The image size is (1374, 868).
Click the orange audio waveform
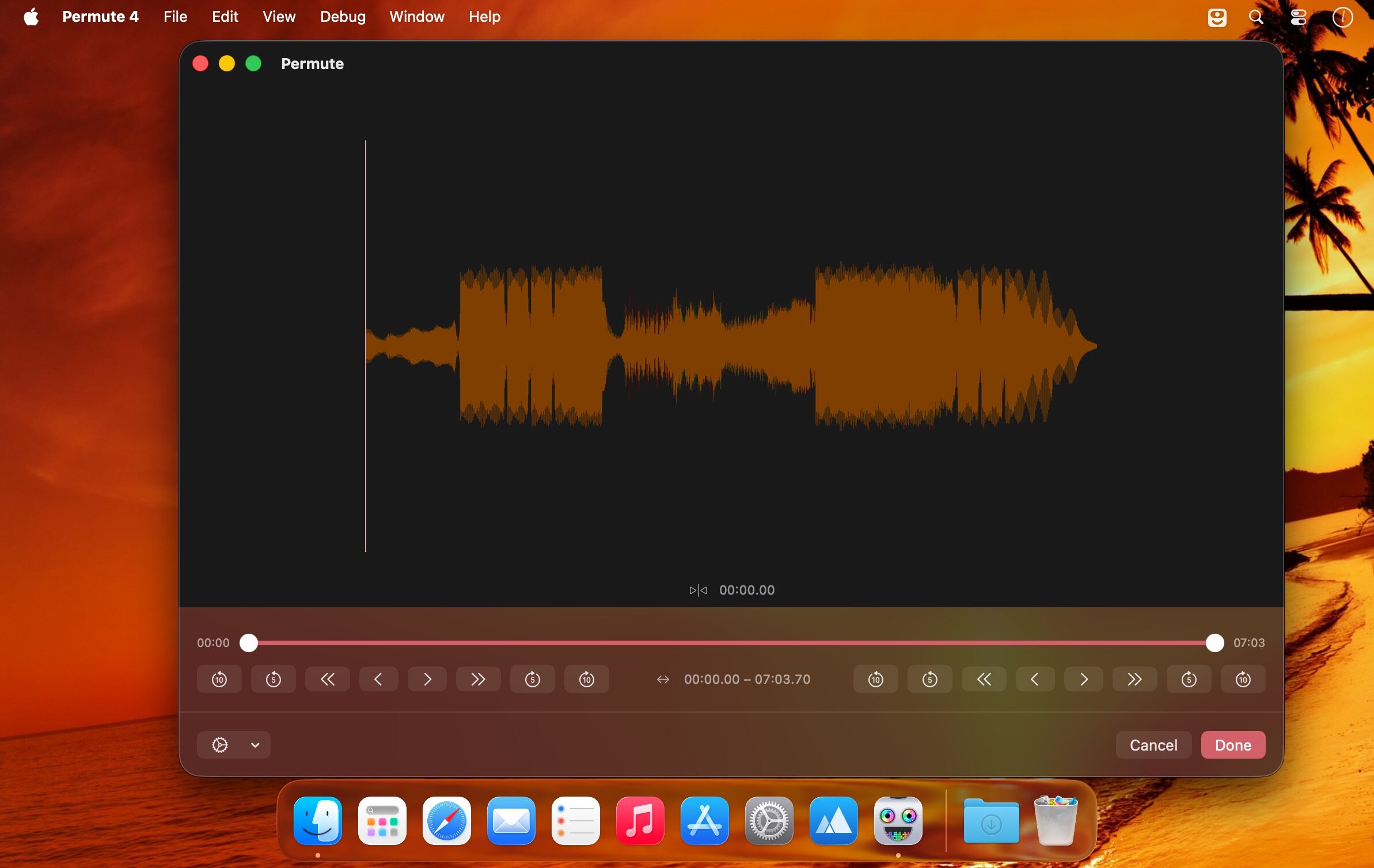731,346
